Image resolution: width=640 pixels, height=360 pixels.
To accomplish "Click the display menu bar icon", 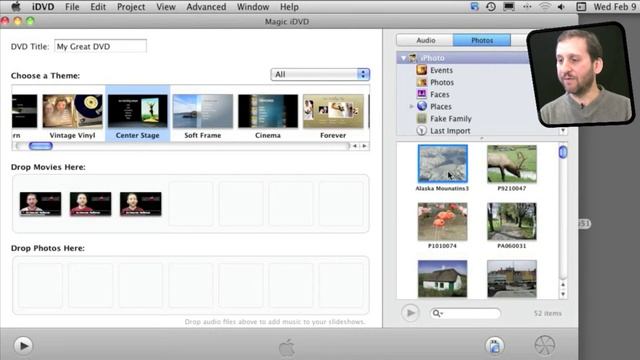I will click(x=509, y=7).
